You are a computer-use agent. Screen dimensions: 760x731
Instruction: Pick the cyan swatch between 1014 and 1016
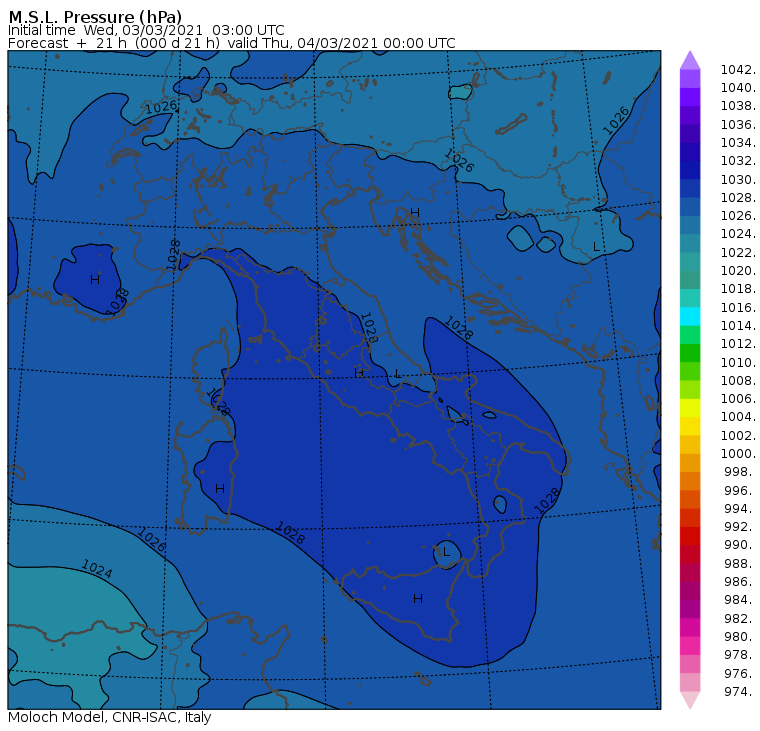pyautogui.click(x=690, y=317)
